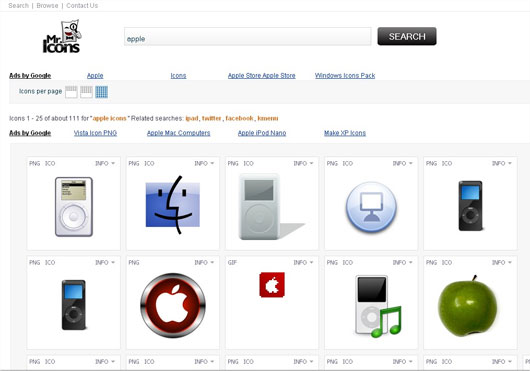The width and height of the screenshot is (530, 371).
Task: Select the red circular Apple logo icon
Action: point(173,305)
